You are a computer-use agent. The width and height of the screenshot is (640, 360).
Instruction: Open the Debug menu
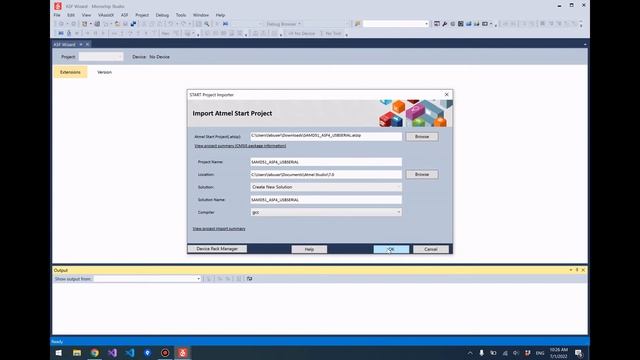pyautogui.click(x=162, y=15)
